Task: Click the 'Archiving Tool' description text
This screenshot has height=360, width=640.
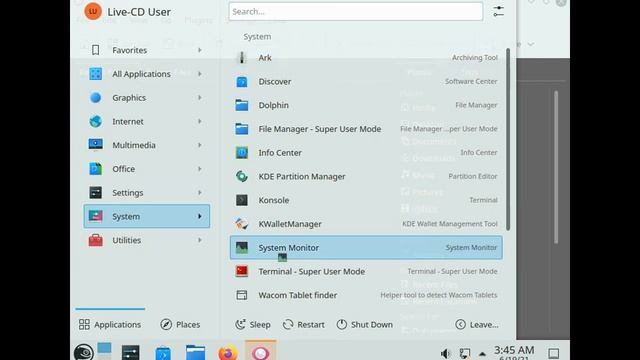Action: tap(475, 58)
